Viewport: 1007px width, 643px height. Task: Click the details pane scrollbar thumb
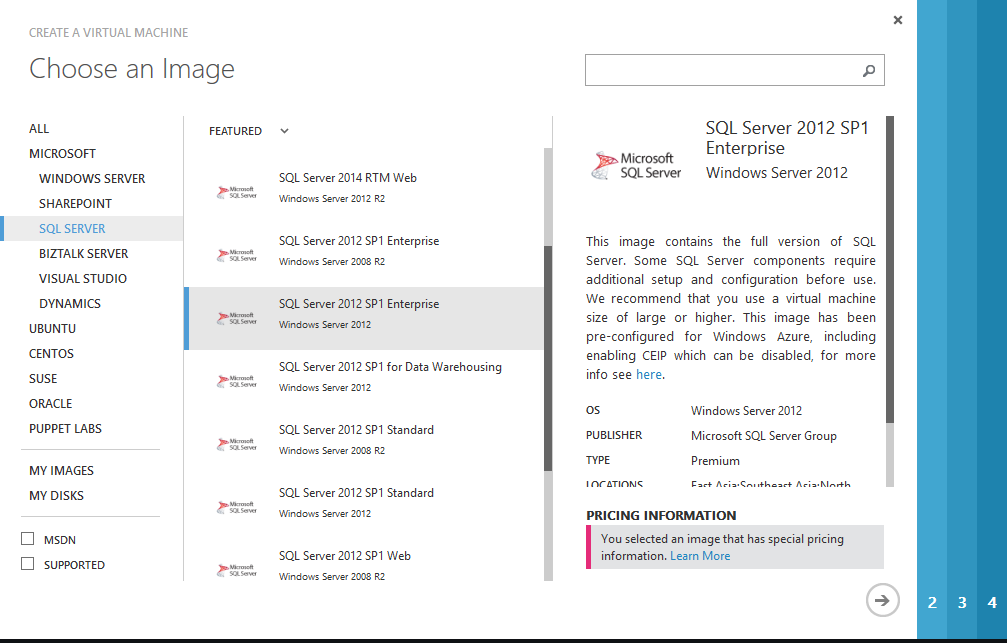(x=890, y=270)
